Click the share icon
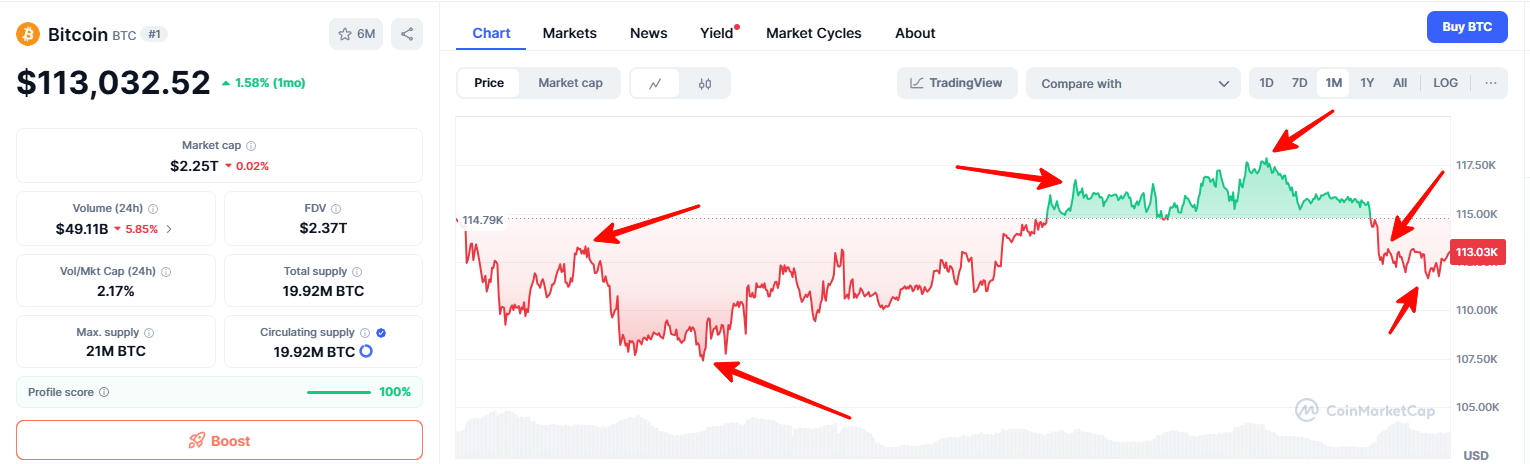The width and height of the screenshot is (1530, 464). [x=407, y=34]
